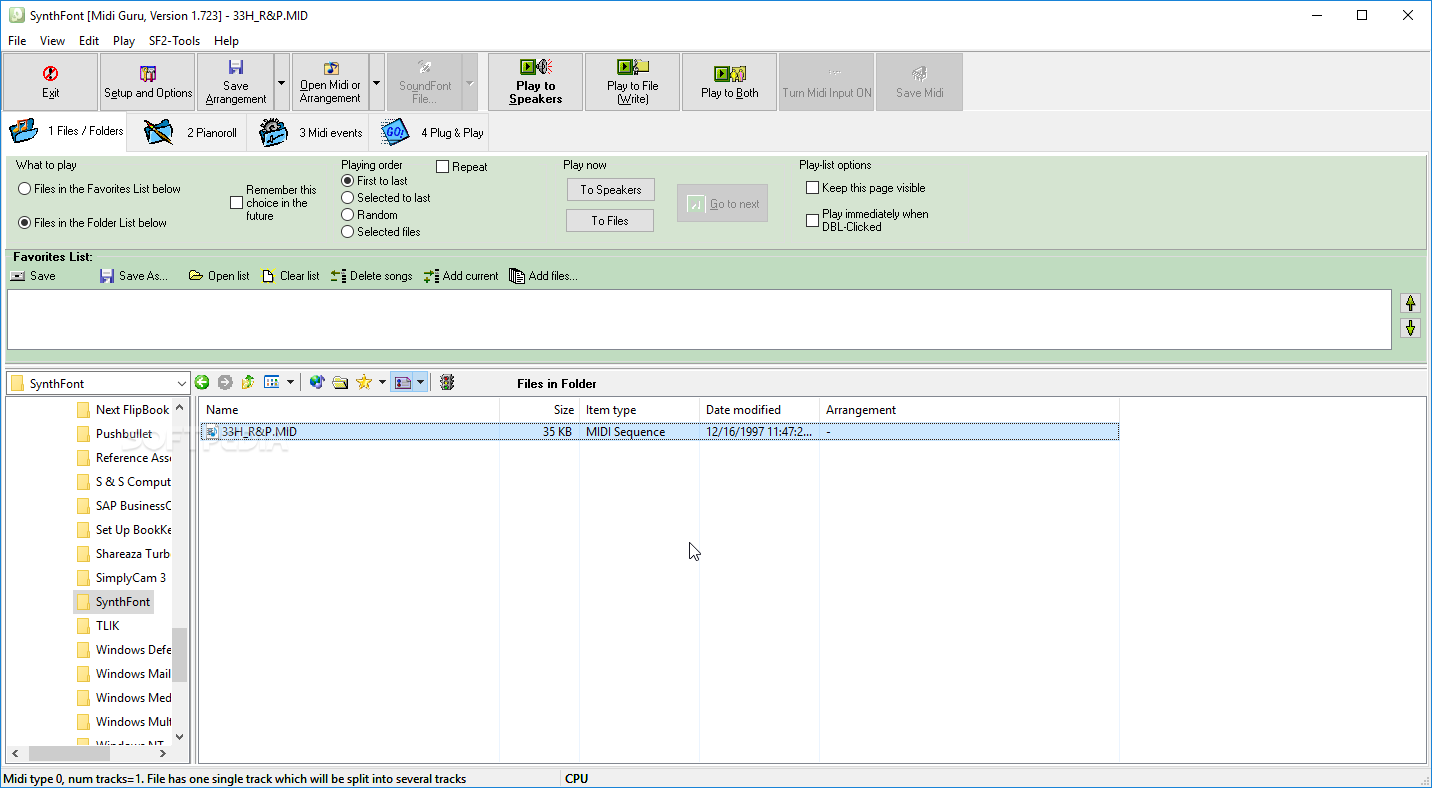Click Save icon in Favorites List
Image resolution: width=1432 pixels, height=788 pixels.
[x=33, y=276]
